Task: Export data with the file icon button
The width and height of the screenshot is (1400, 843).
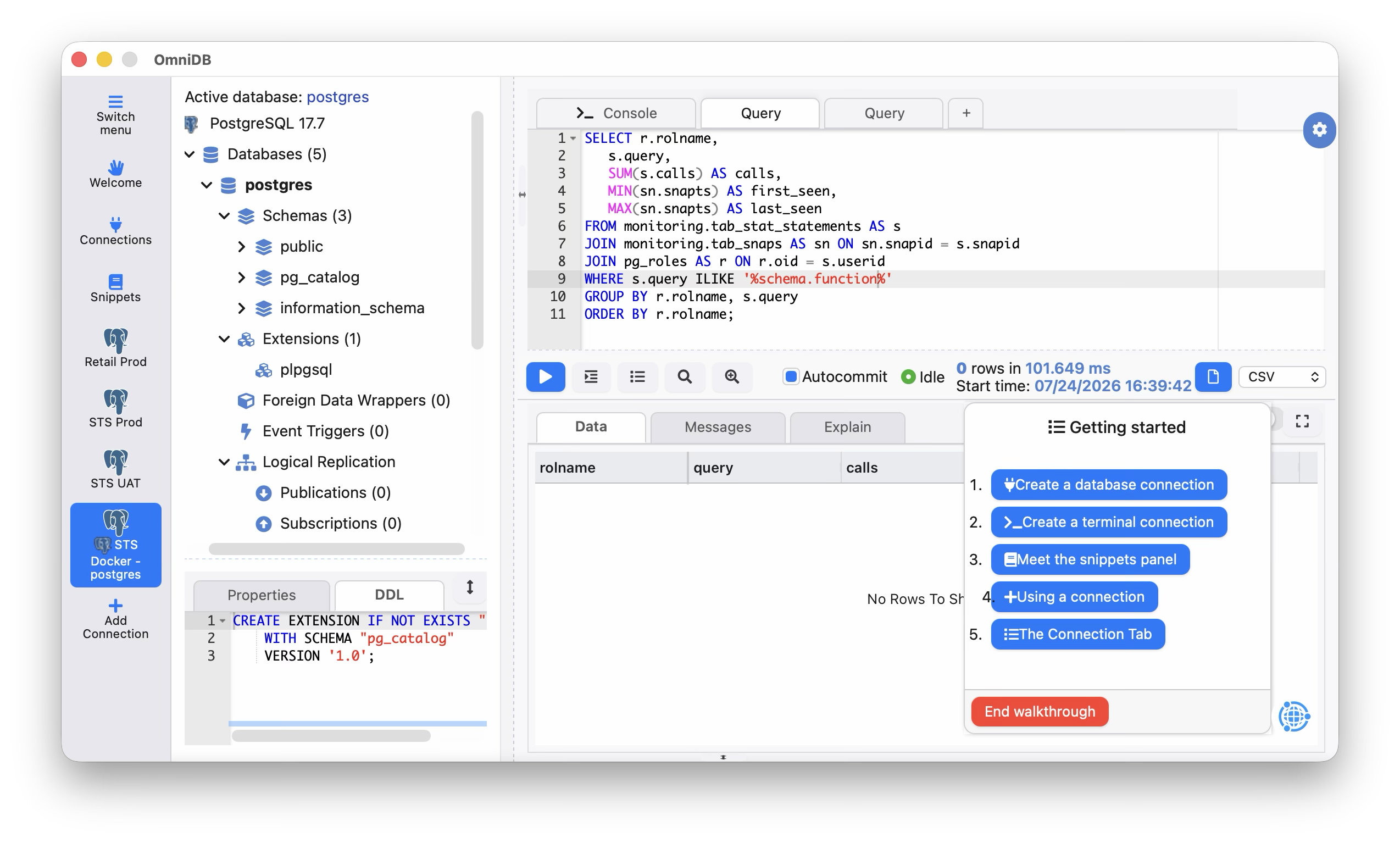Action: (x=1213, y=376)
